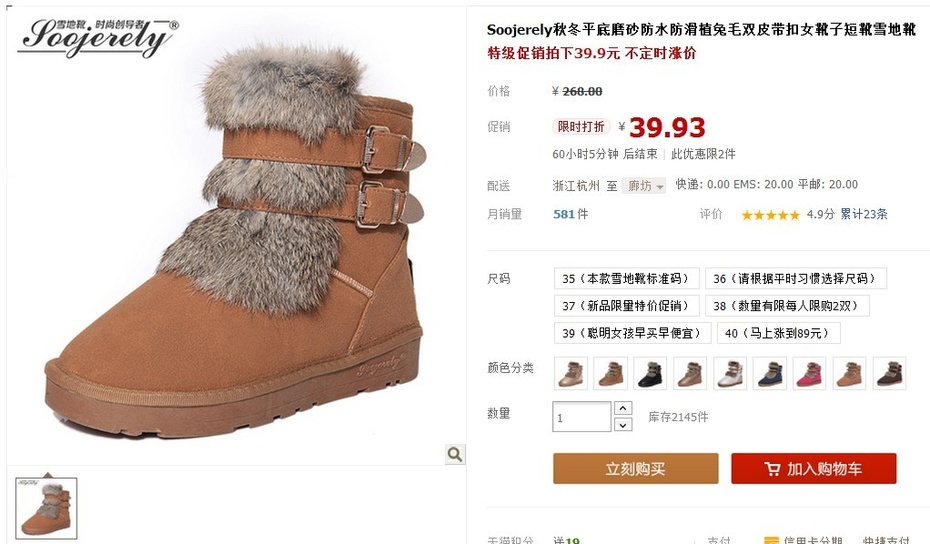Viewport: 930px width, 544px height.
Task: Click the 立刻购买 buy now button
Action: pos(635,469)
